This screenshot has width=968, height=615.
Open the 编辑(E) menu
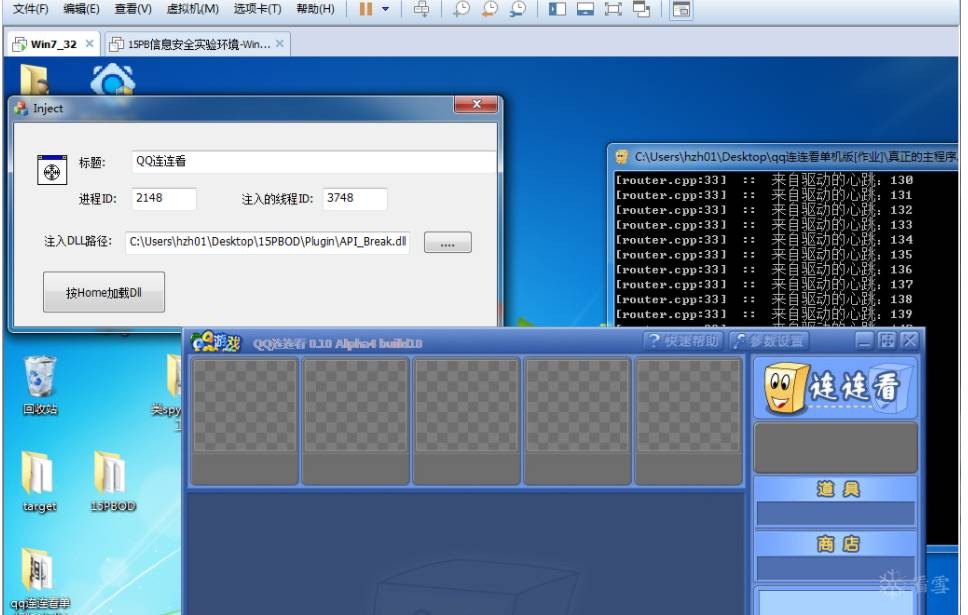coord(81,9)
